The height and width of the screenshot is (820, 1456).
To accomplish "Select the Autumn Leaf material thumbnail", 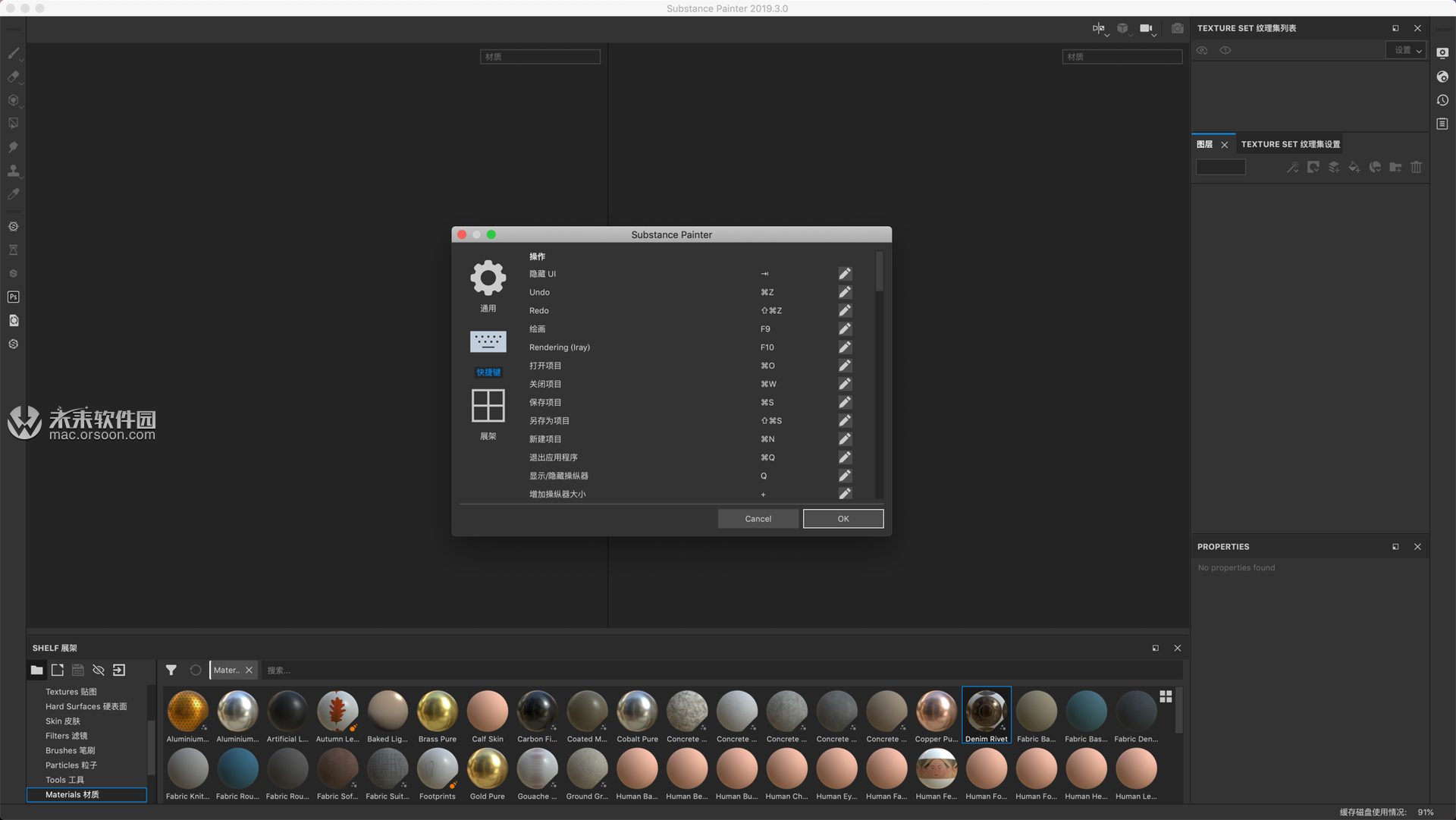I will click(x=337, y=716).
